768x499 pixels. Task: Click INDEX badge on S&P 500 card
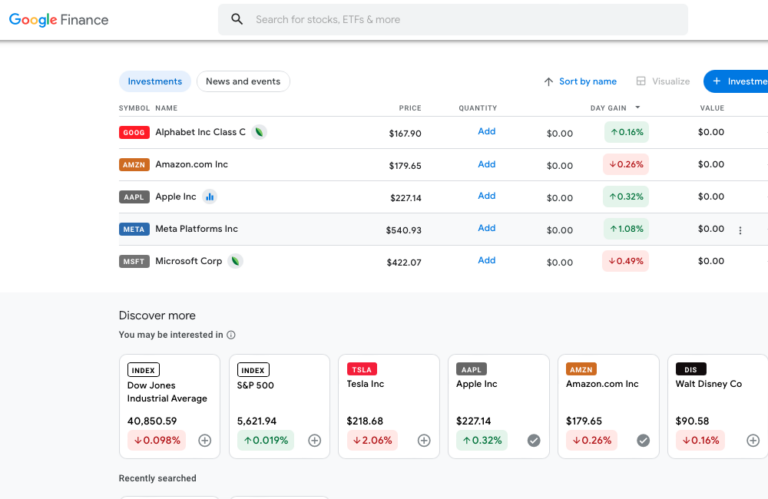click(x=253, y=370)
